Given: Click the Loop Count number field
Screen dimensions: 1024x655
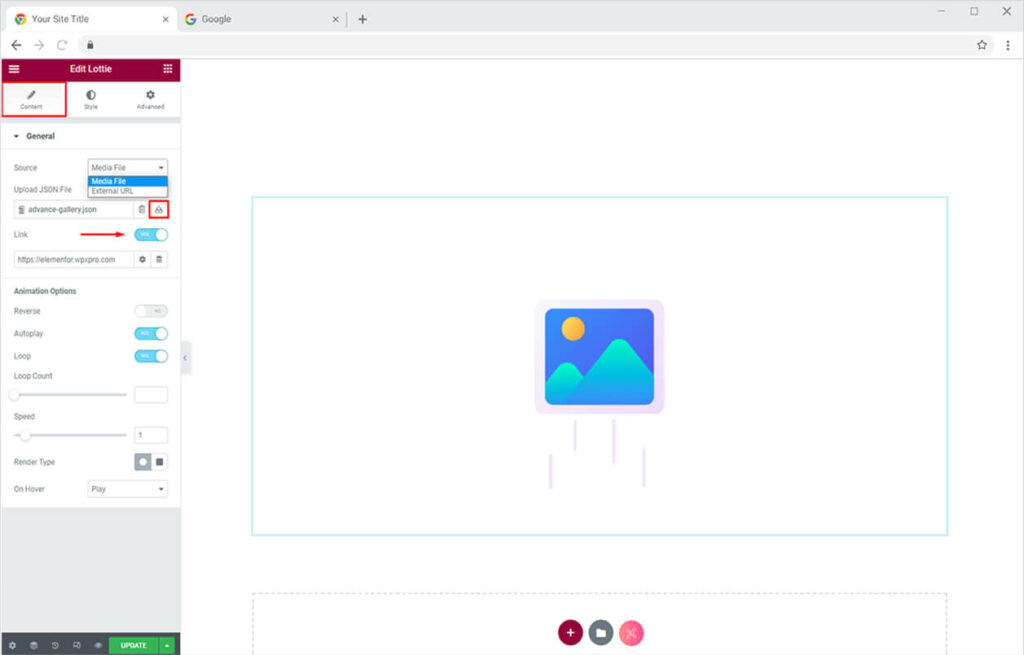Looking at the screenshot, I should pyautogui.click(x=151, y=395).
